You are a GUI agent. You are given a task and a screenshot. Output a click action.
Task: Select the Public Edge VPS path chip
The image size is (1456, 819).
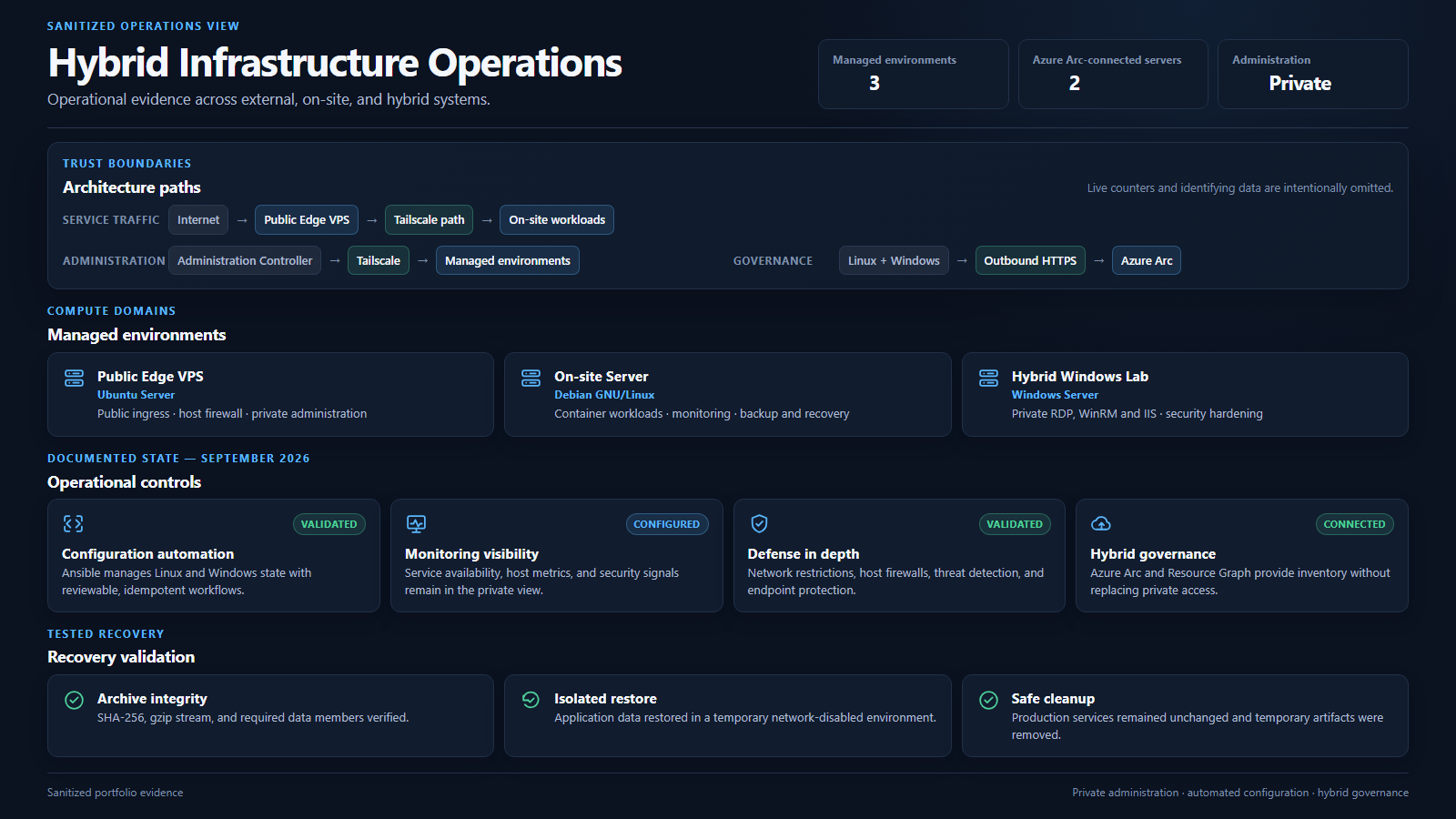click(x=307, y=220)
